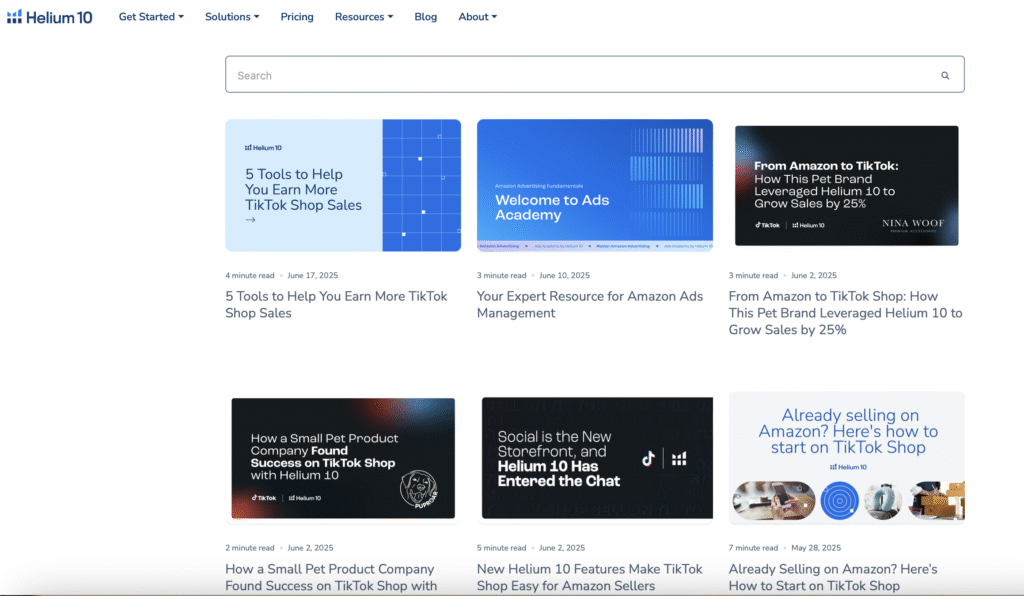Open the Small Pet Product Company thumbnail
1024x596 pixels.
(x=343, y=458)
